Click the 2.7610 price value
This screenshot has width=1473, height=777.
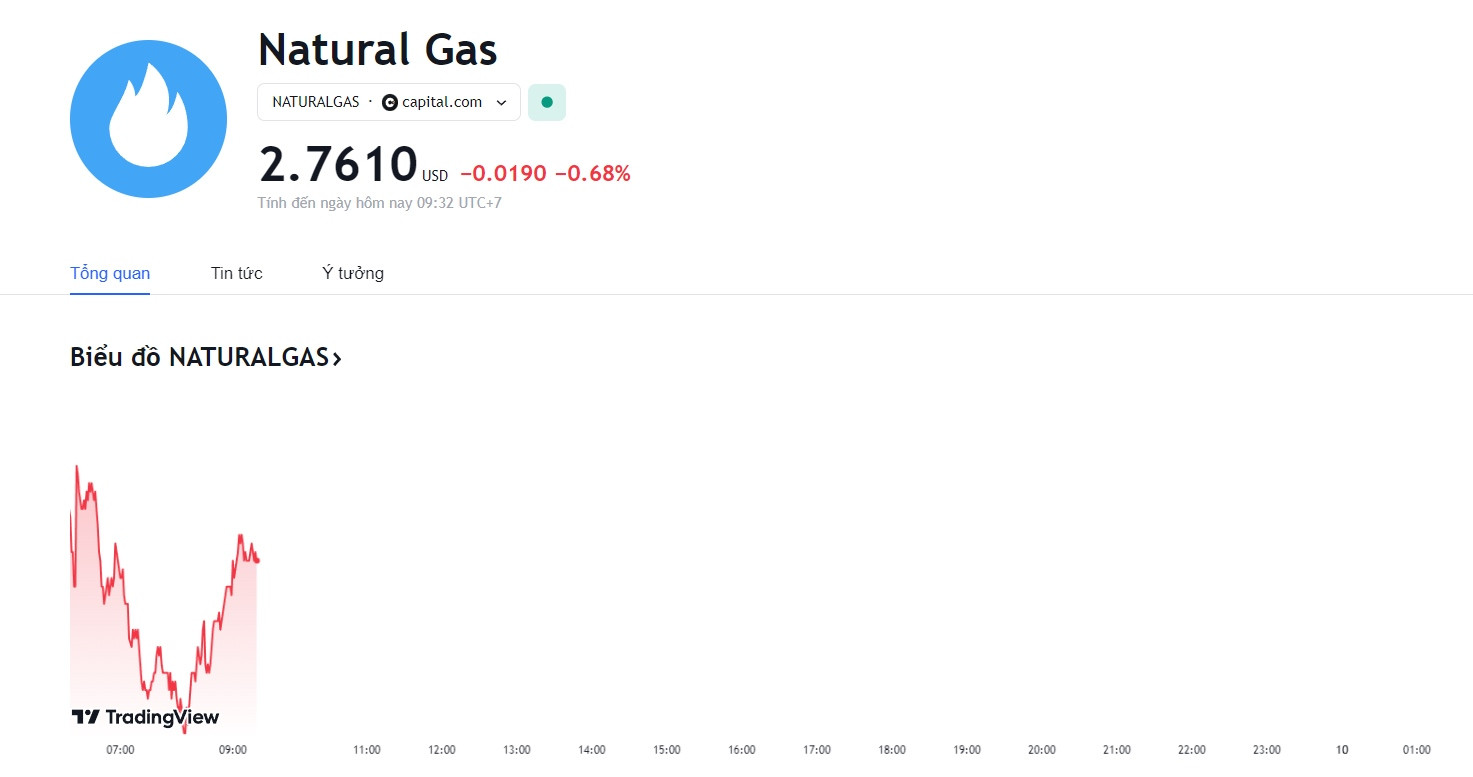pos(338,165)
